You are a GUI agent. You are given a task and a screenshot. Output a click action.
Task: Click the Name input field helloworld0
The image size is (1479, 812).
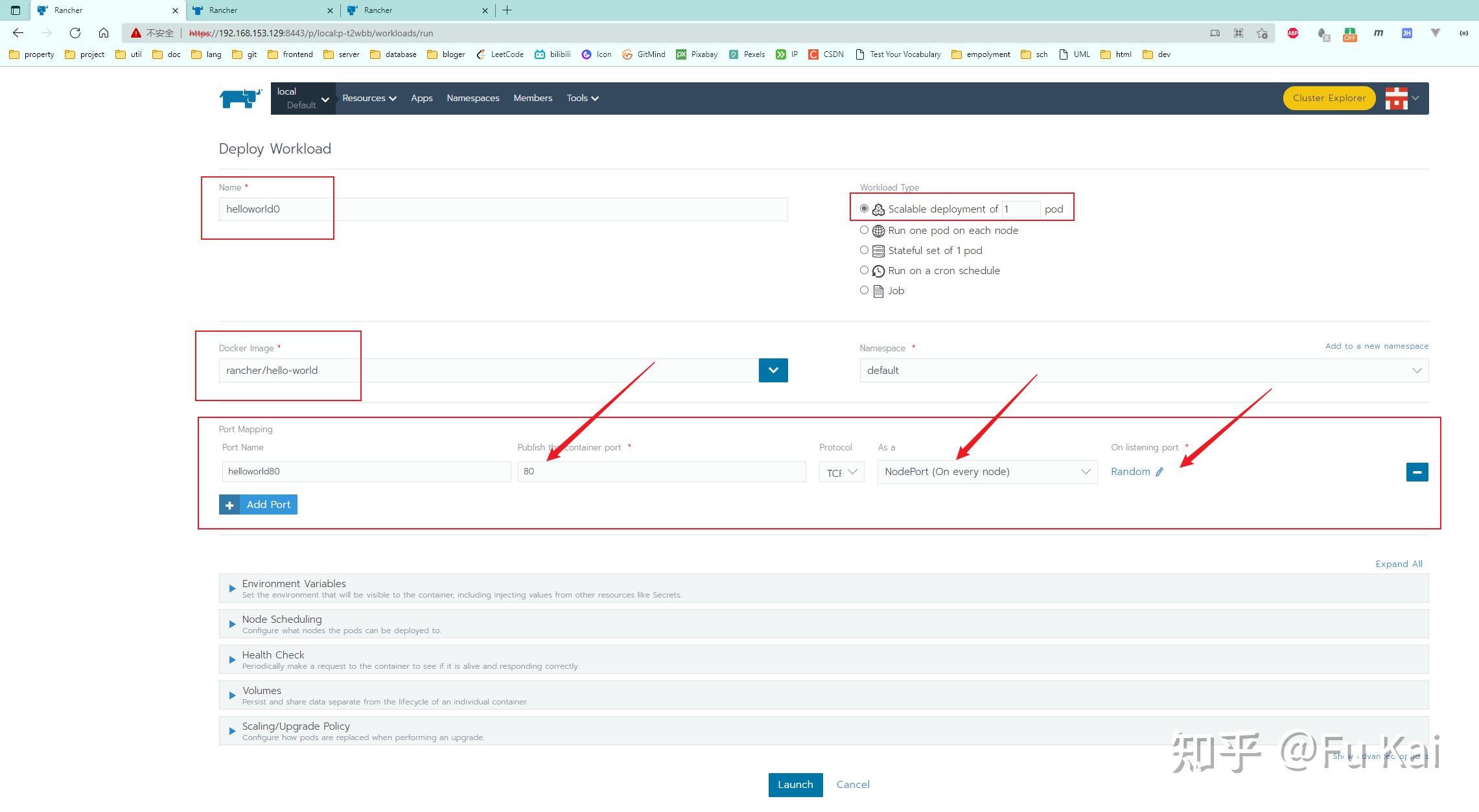(503, 209)
